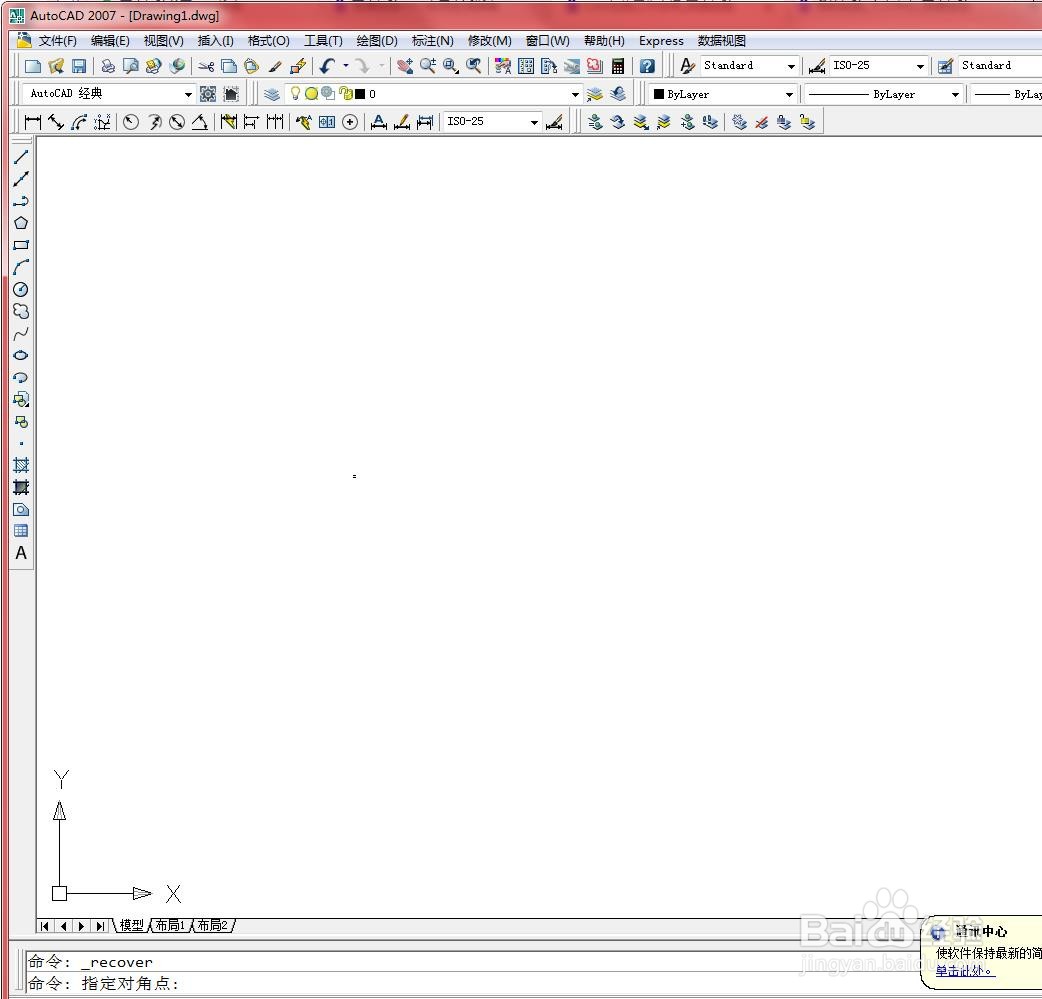The image size is (1042, 999).
Task: Click the Workspace settings gear icon
Action: pyautogui.click(x=208, y=94)
